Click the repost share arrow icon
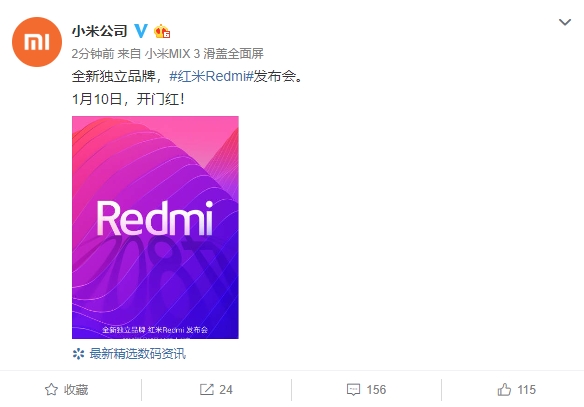 (207, 389)
